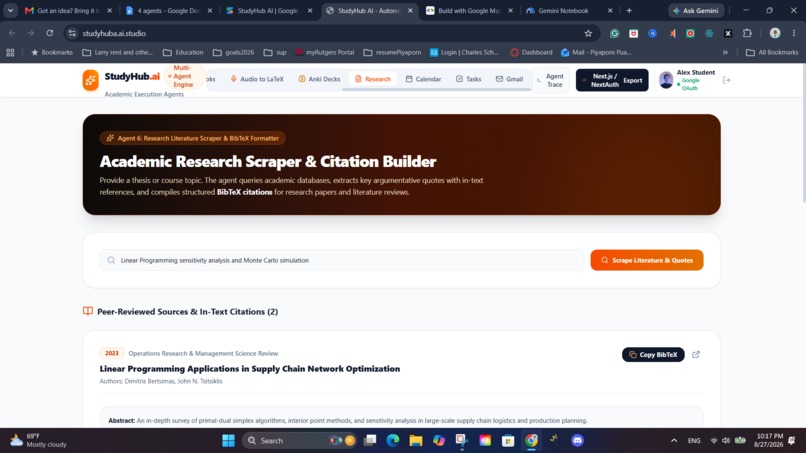Open the tab search dropdown arrow
This screenshot has width=806, height=453.
click(10, 10)
